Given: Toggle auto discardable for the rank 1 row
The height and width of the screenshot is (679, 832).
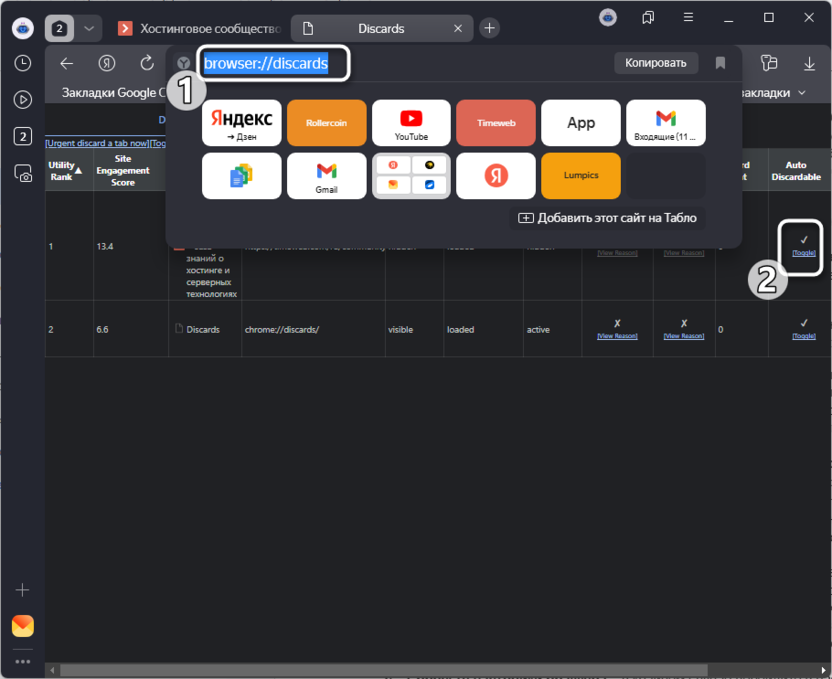Looking at the screenshot, I should coord(803,253).
